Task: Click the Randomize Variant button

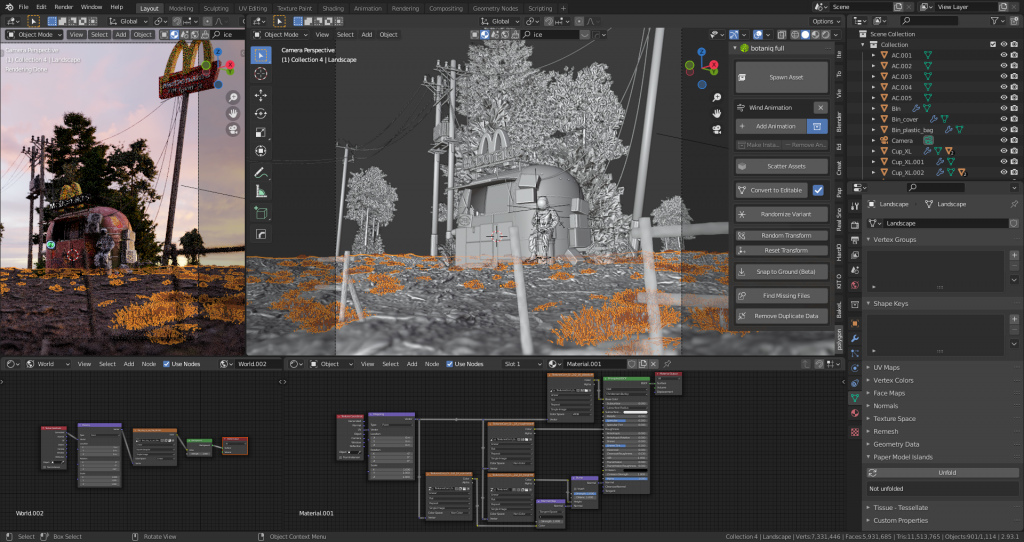Action: pyautogui.click(x=782, y=214)
